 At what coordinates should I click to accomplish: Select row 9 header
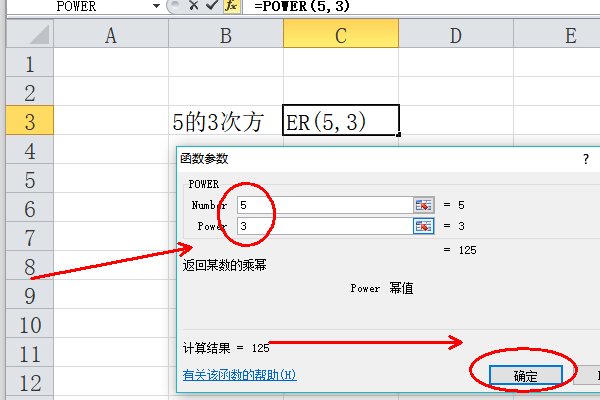coord(30,294)
